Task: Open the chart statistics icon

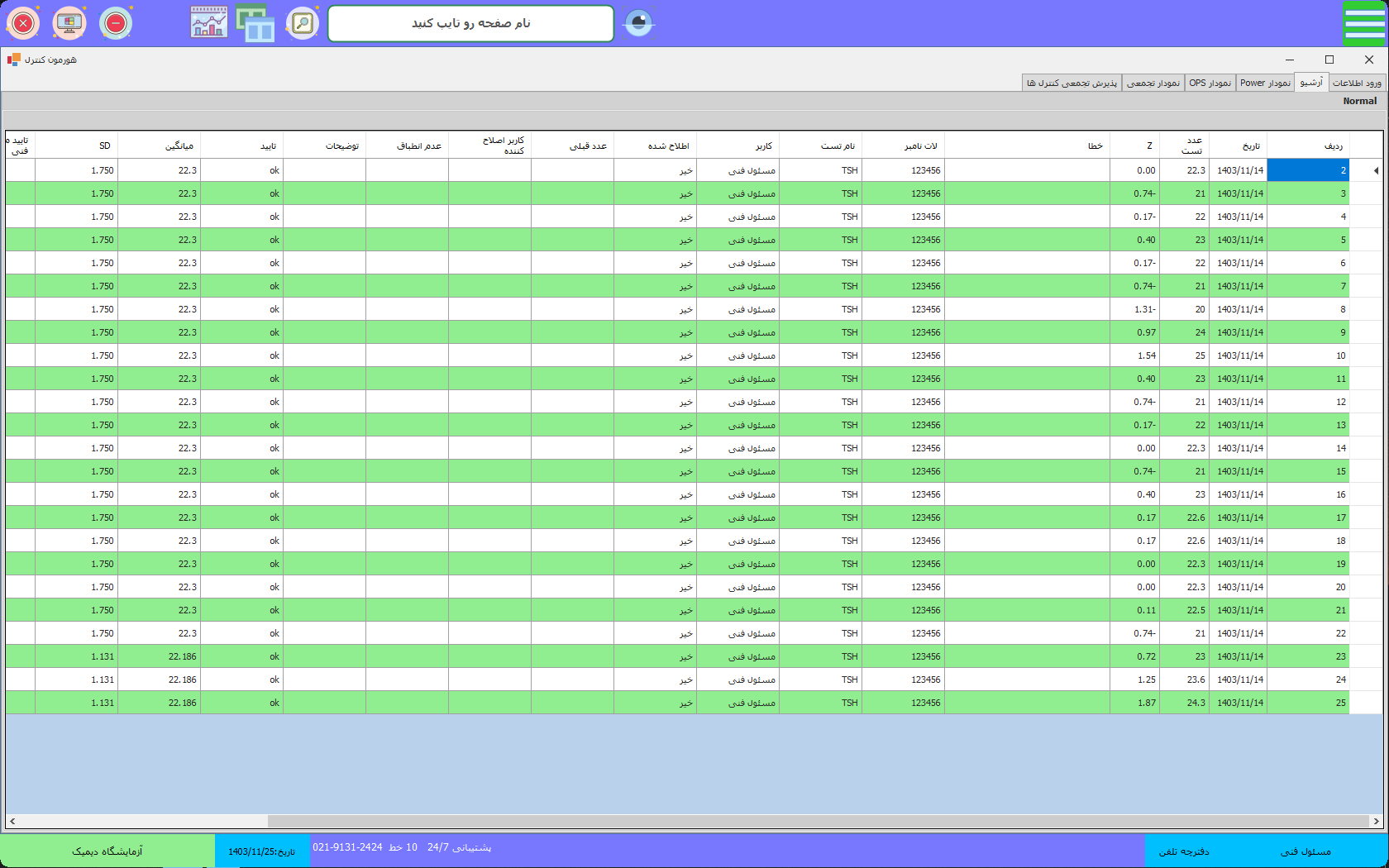Action: click(x=208, y=23)
